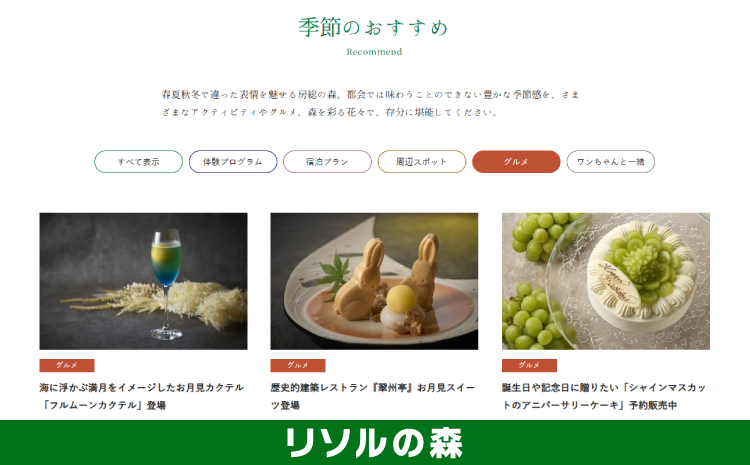Show 周辺スポット recommendations
750x465 pixels.
(x=421, y=162)
